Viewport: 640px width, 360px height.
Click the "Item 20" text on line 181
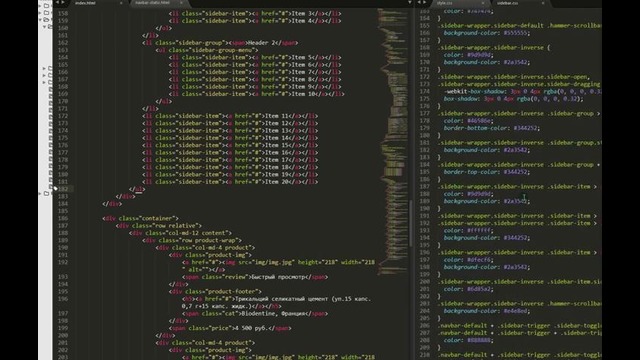pos(277,182)
